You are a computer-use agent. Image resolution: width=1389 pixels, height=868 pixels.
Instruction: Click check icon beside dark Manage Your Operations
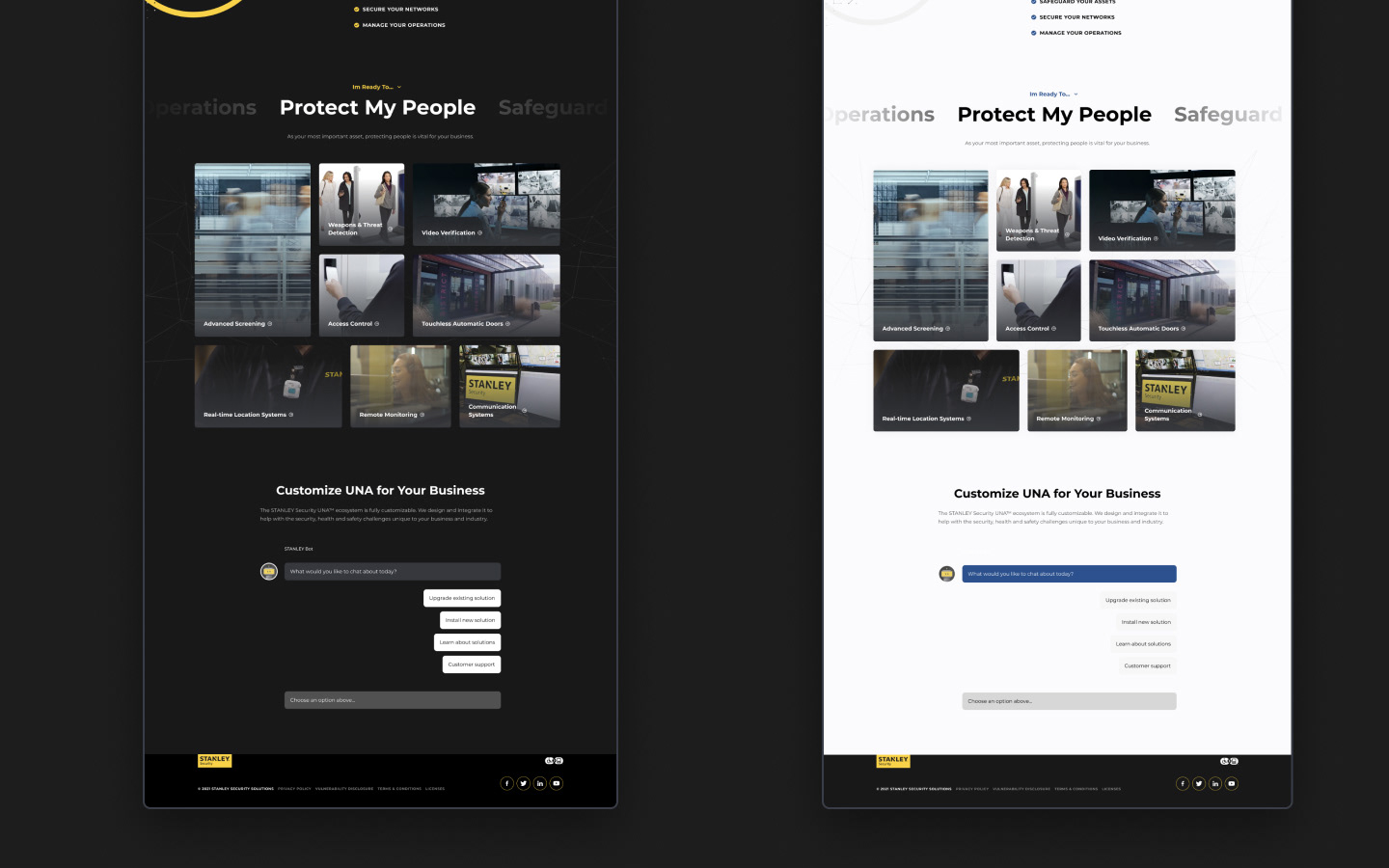point(357,25)
